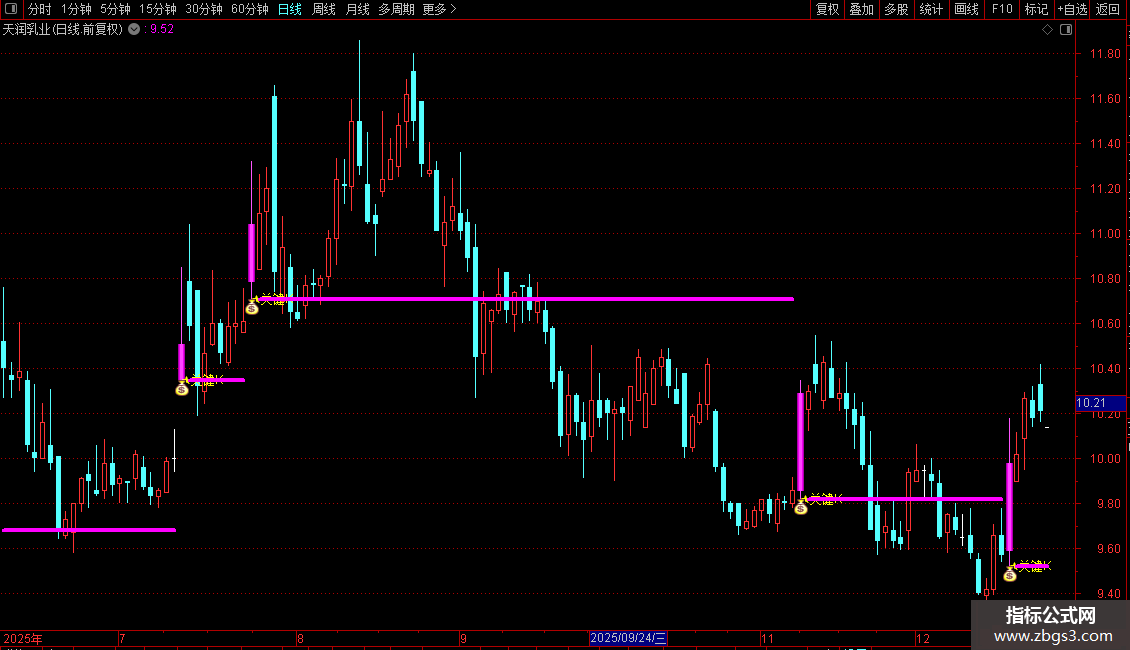Switch to the 1分钟 period
Image resolution: width=1130 pixels, height=650 pixels.
point(76,9)
